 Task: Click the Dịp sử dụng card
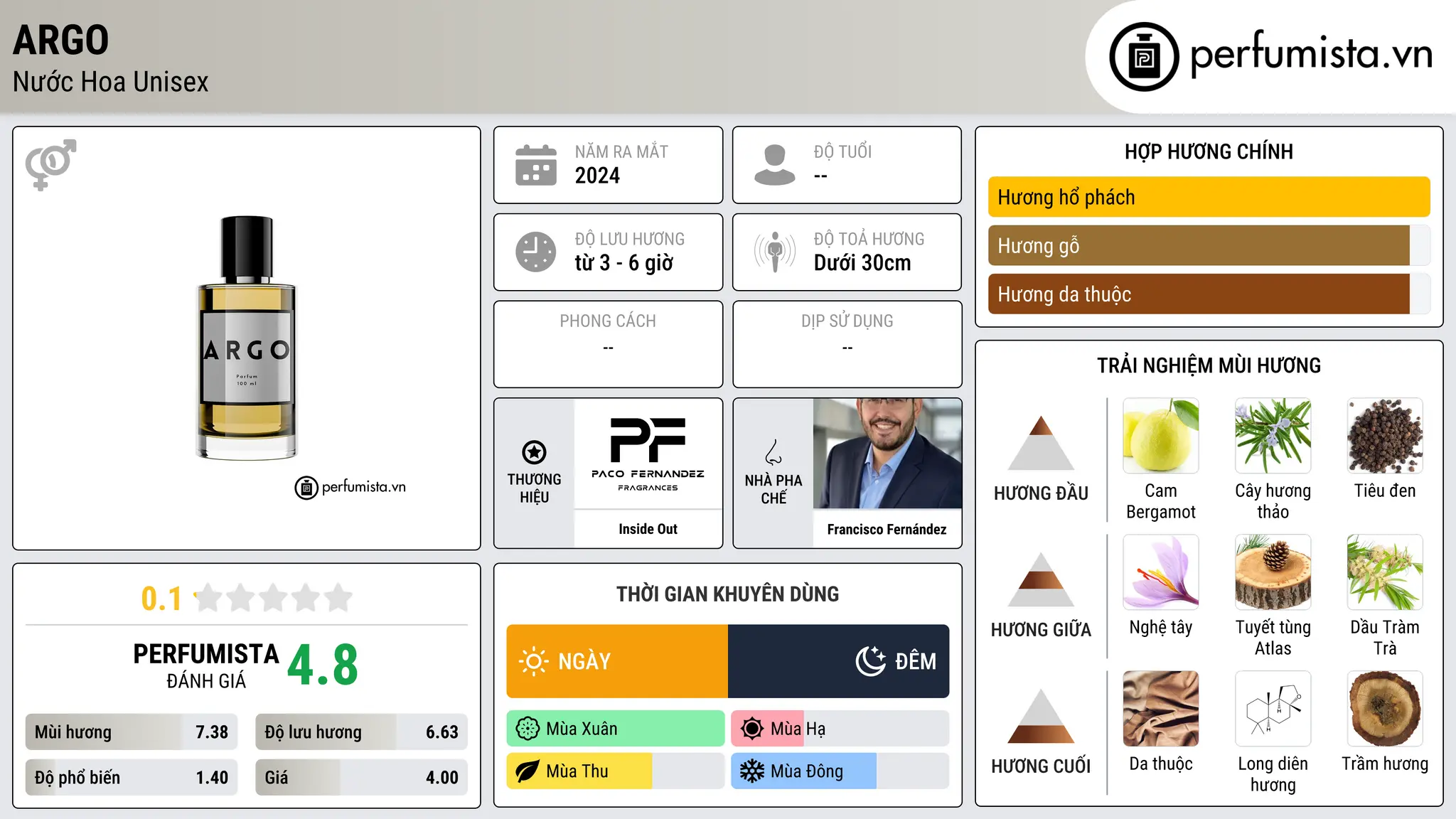click(x=847, y=344)
